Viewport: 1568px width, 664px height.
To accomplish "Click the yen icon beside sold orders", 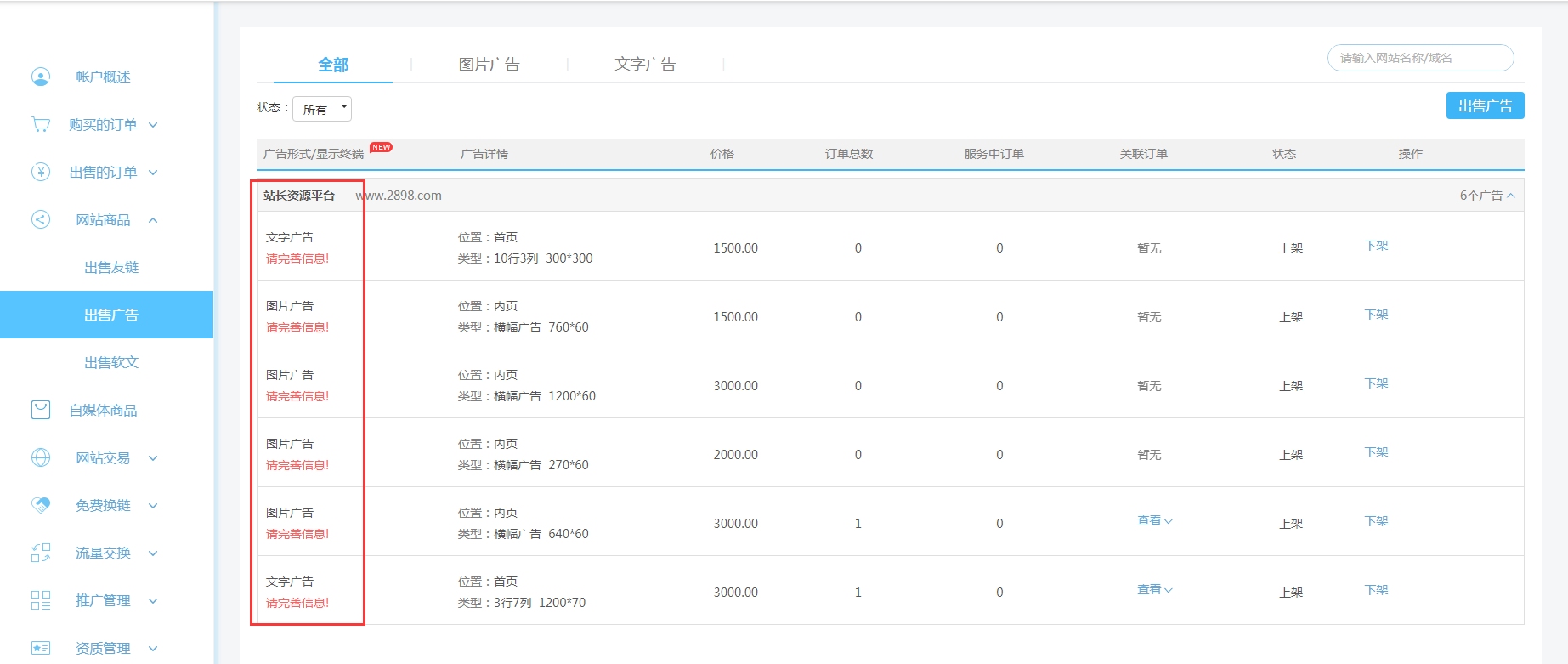I will tap(41, 172).
